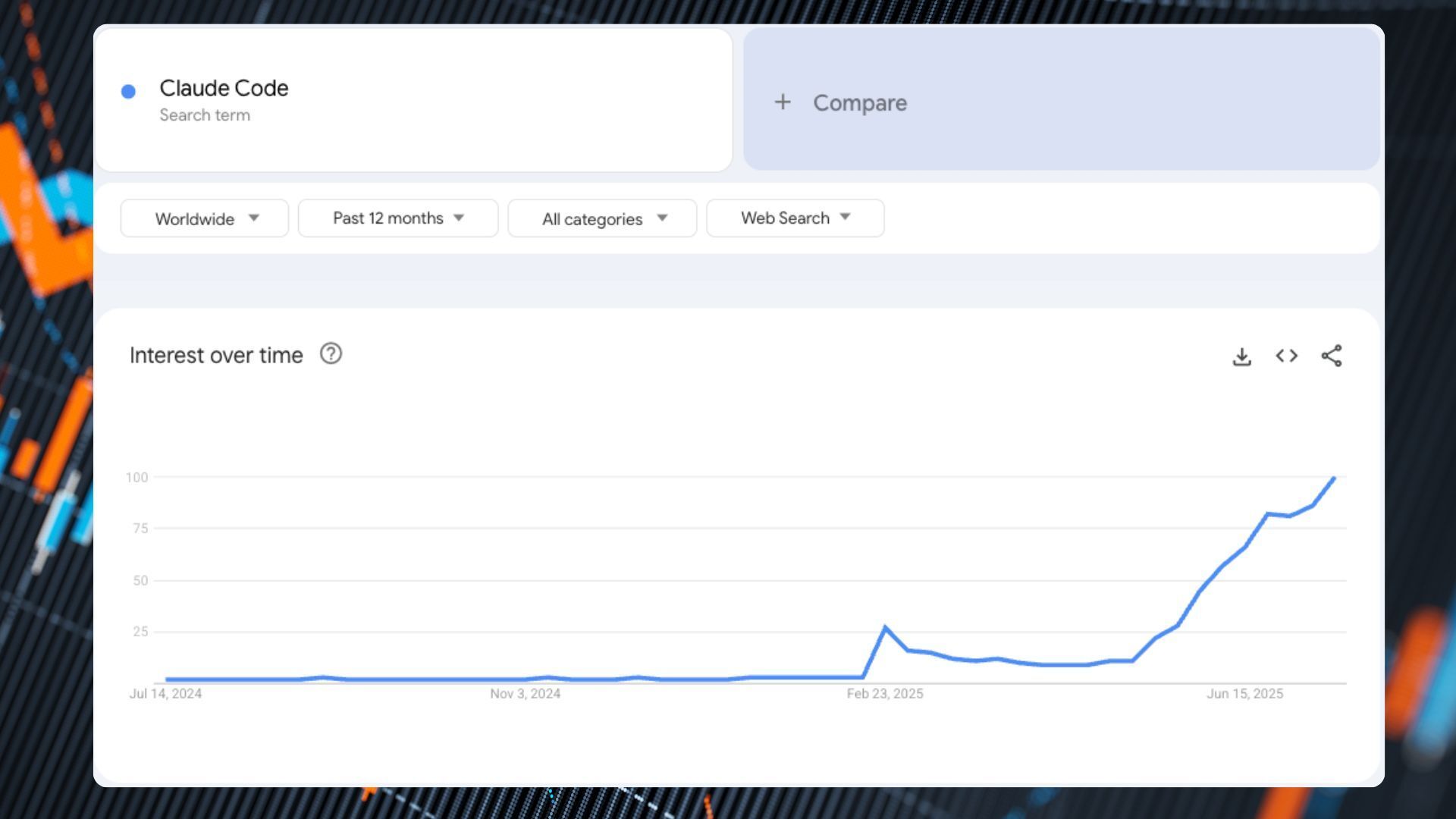Click the Feb 23, 2025 axis label
This screenshot has width=1456, height=819.
[885, 694]
